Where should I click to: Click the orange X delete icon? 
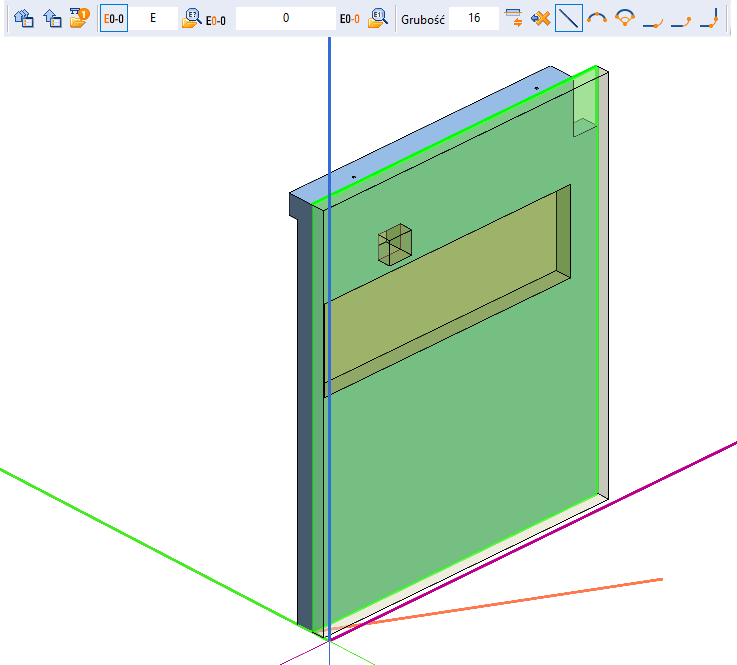tap(541, 18)
